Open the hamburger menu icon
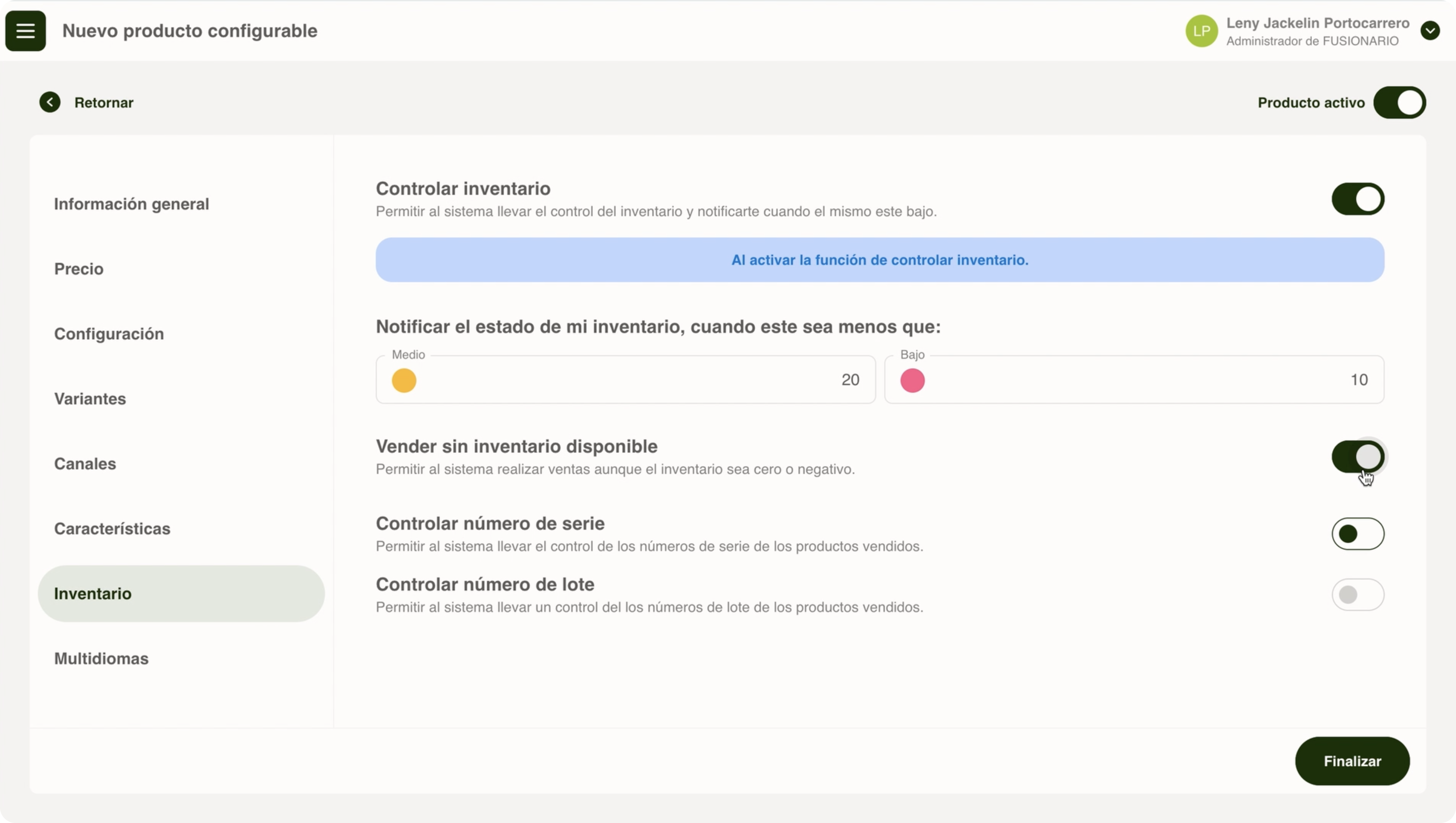Viewport: 1456px width, 823px height. [26, 31]
